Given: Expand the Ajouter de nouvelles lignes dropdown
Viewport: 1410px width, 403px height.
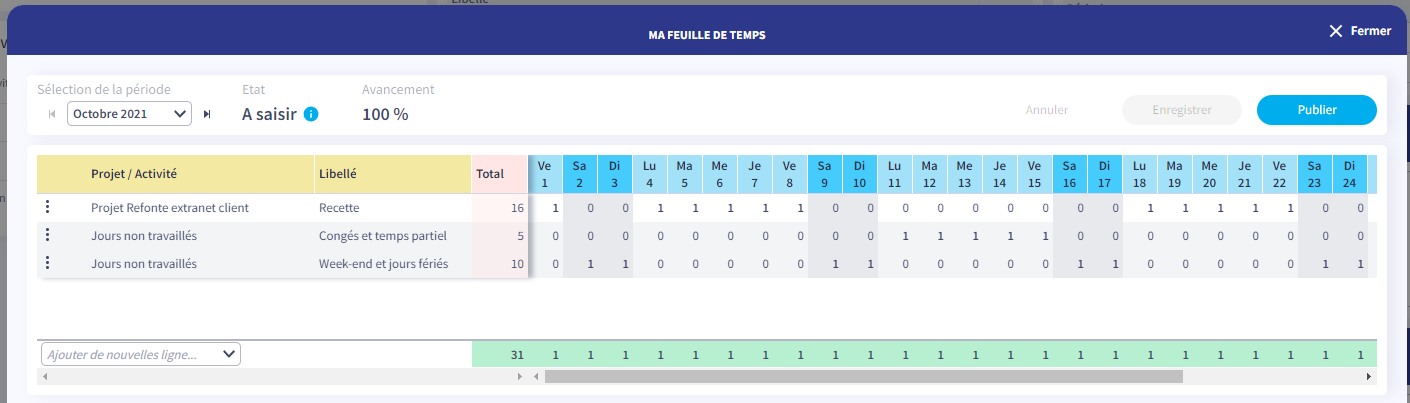Looking at the screenshot, I should (x=141, y=354).
